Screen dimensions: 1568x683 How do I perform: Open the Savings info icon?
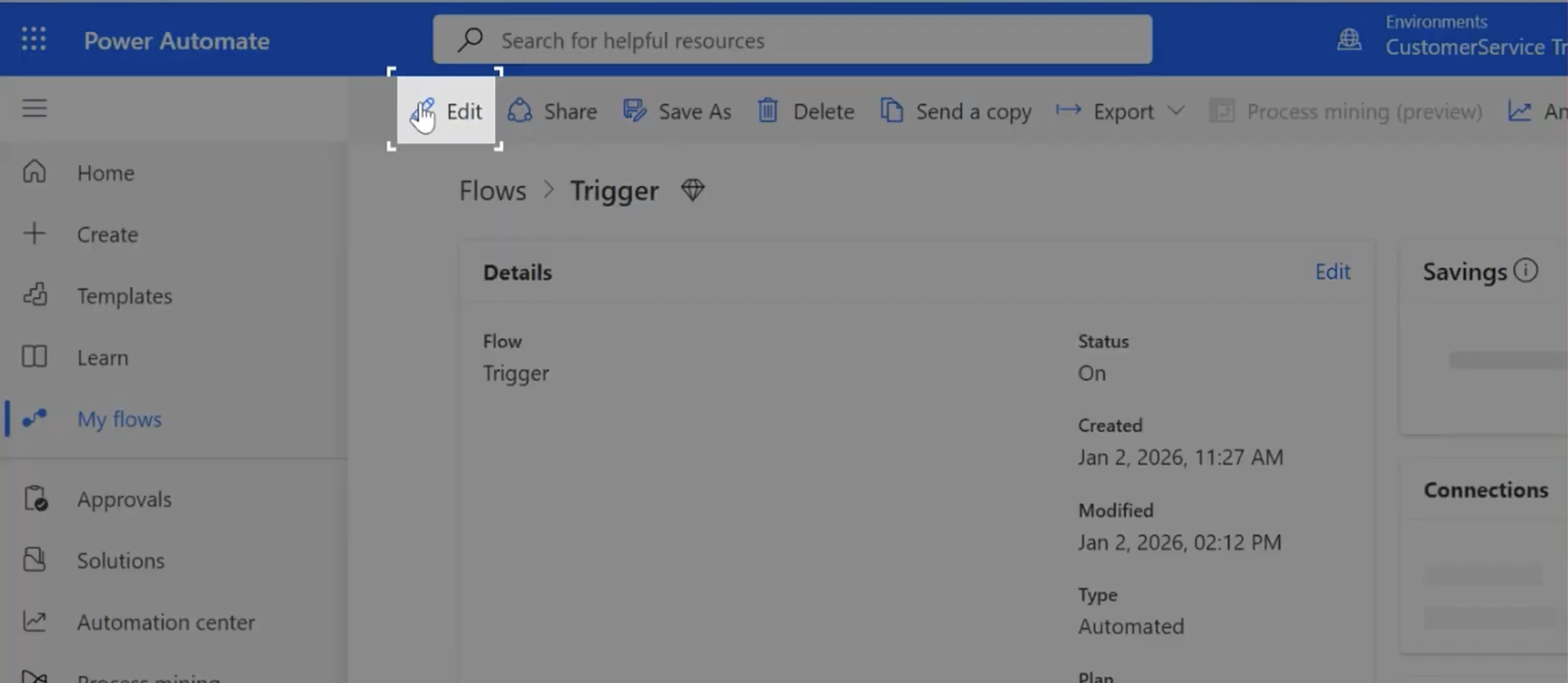[1525, 270]
